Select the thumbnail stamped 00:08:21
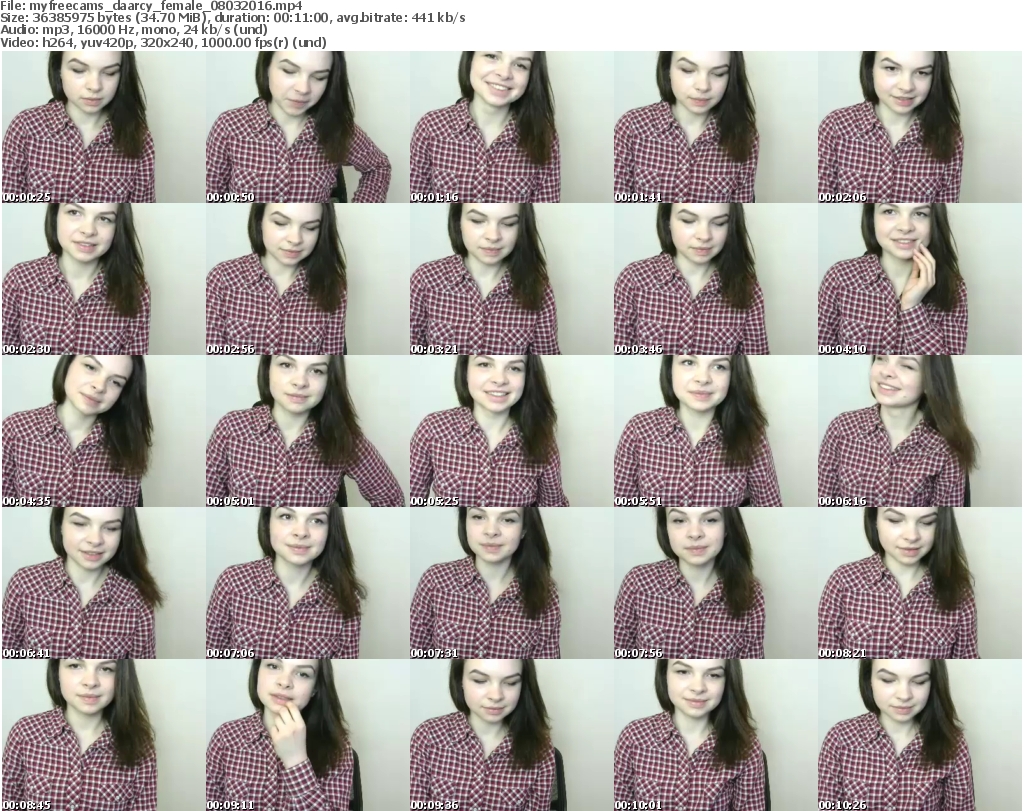 click(920, 583)
